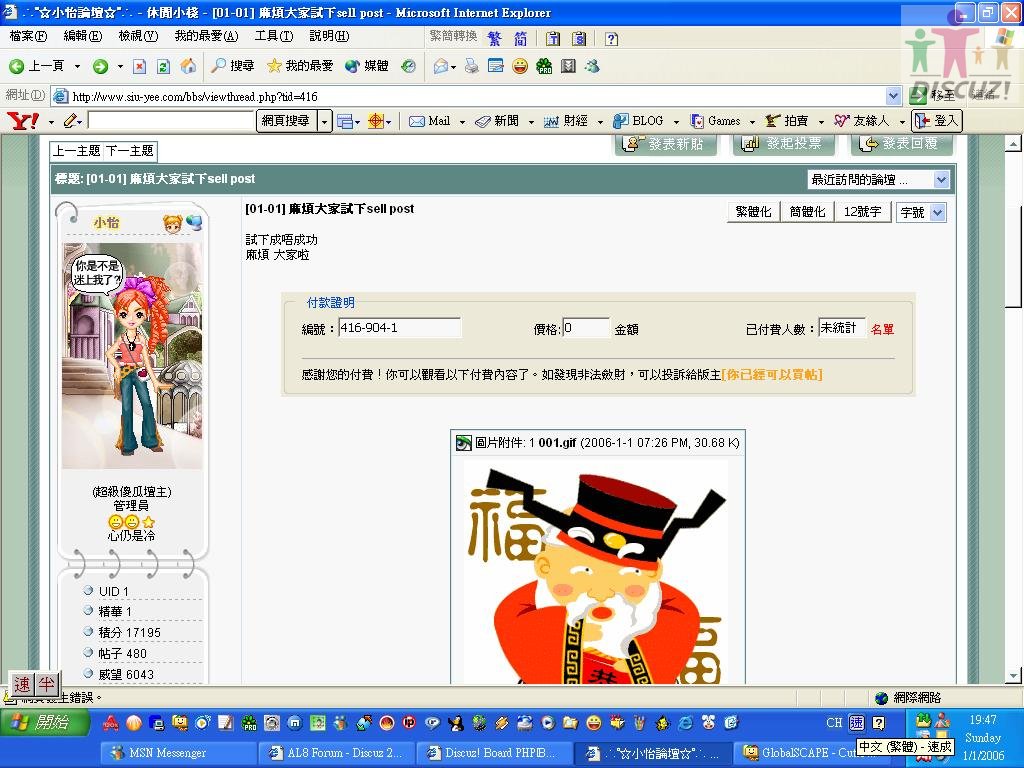1024x768 pixels.
Task: Click the smiley face toolbar icon
Action: [520, 66]
